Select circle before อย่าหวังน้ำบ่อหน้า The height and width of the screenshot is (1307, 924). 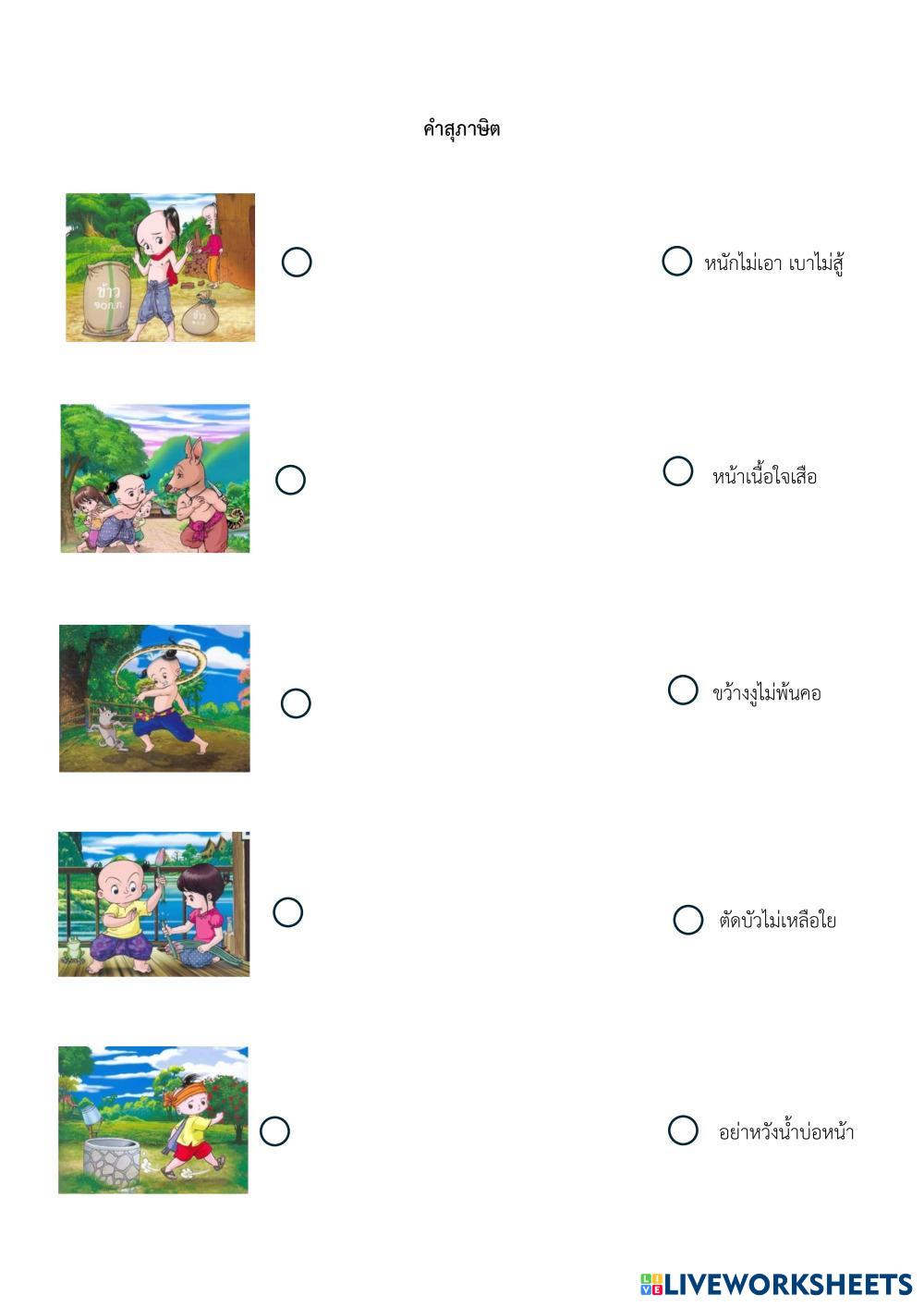(x=683, y=1130)
